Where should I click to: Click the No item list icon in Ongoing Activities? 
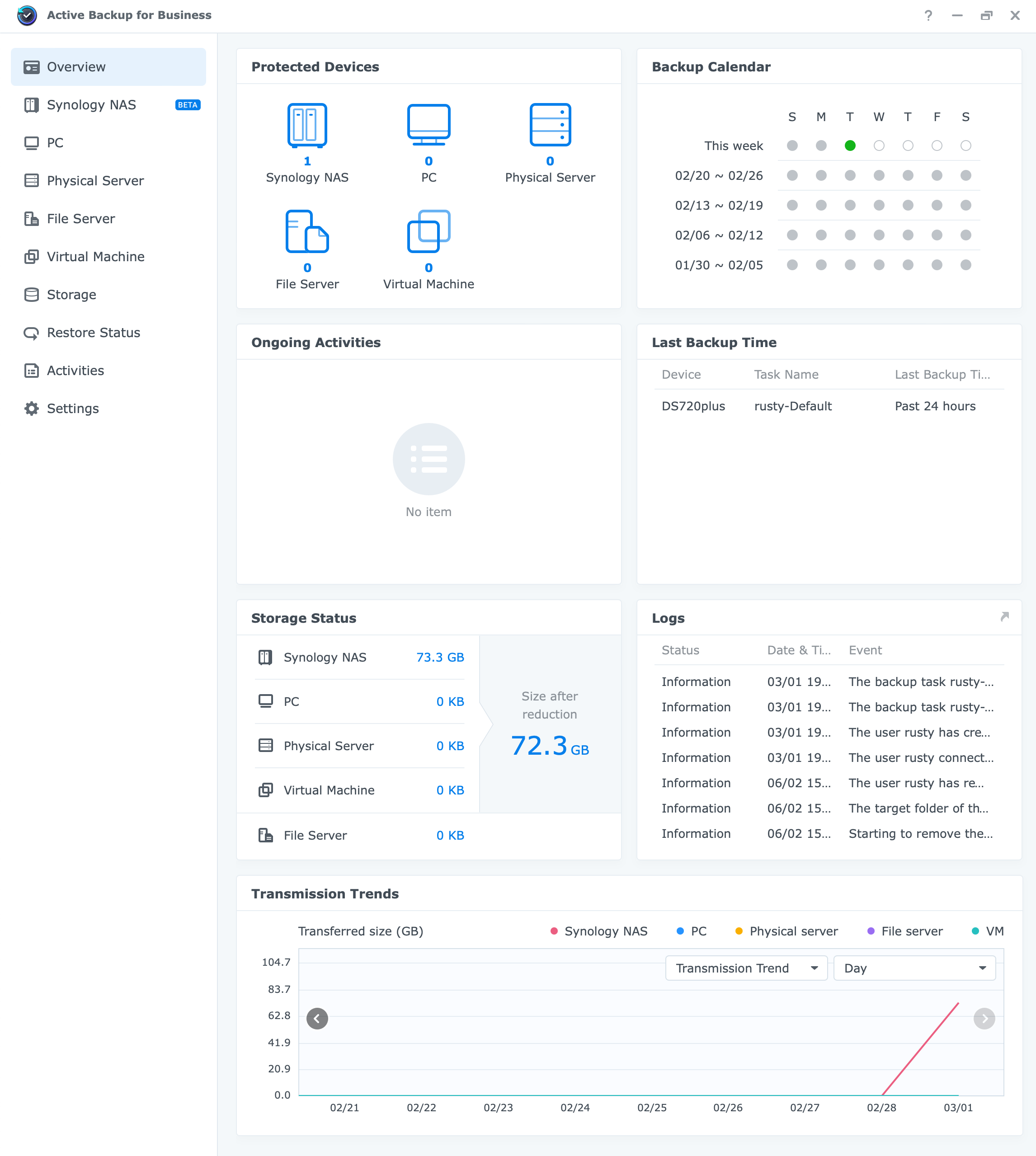(429, 459)
